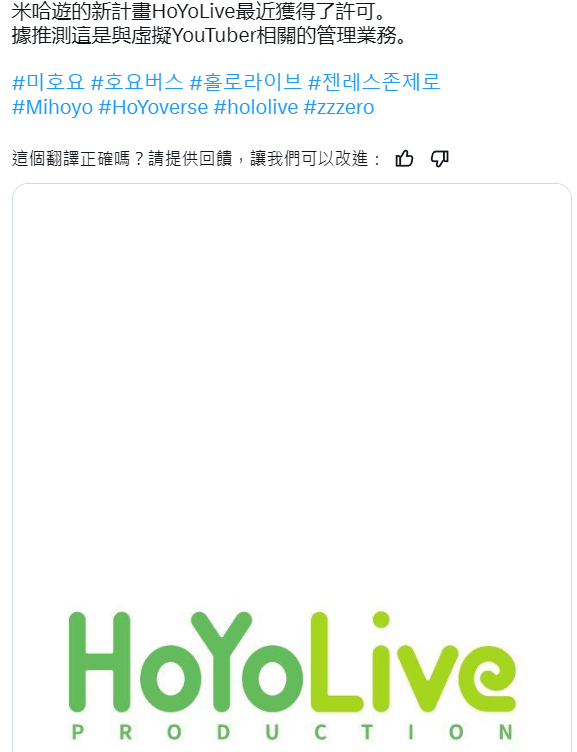Click the blank white area of image
Screen dimensions: 577x752
click(x=292, y=384)
